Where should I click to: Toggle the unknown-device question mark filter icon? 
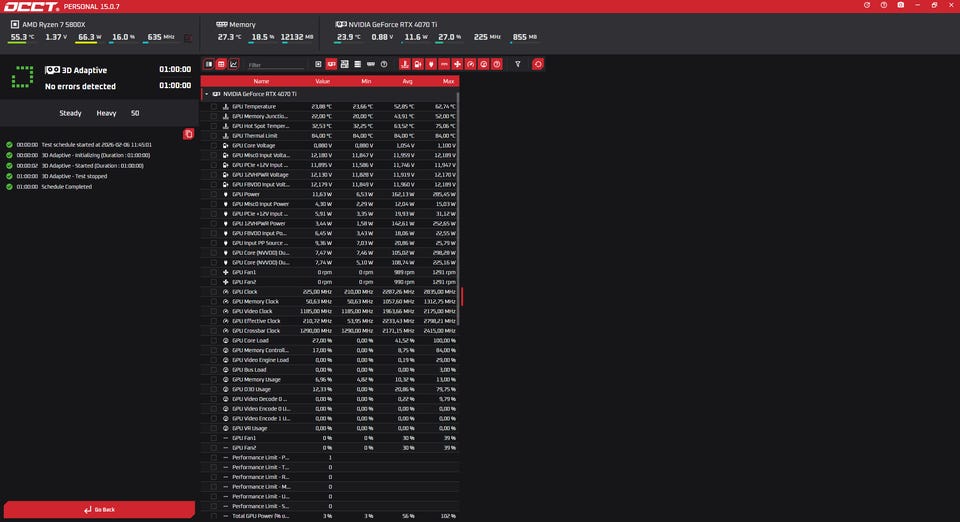pyautogui.click(x=384, y=64)
